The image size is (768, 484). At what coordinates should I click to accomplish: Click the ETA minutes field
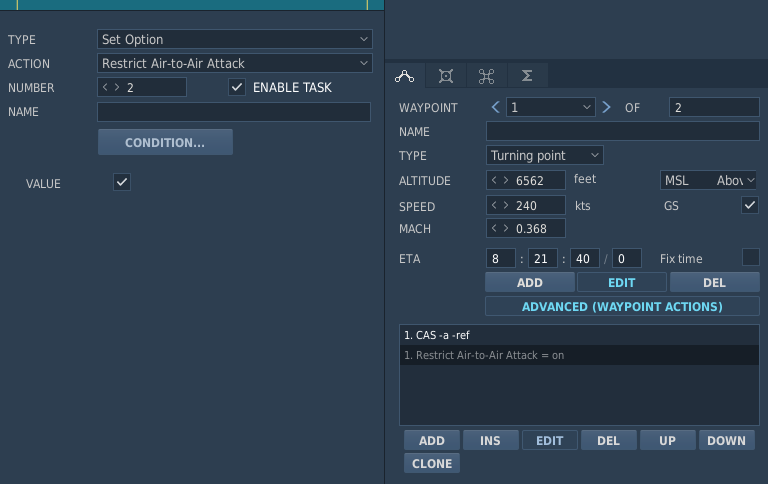point(543,258)
